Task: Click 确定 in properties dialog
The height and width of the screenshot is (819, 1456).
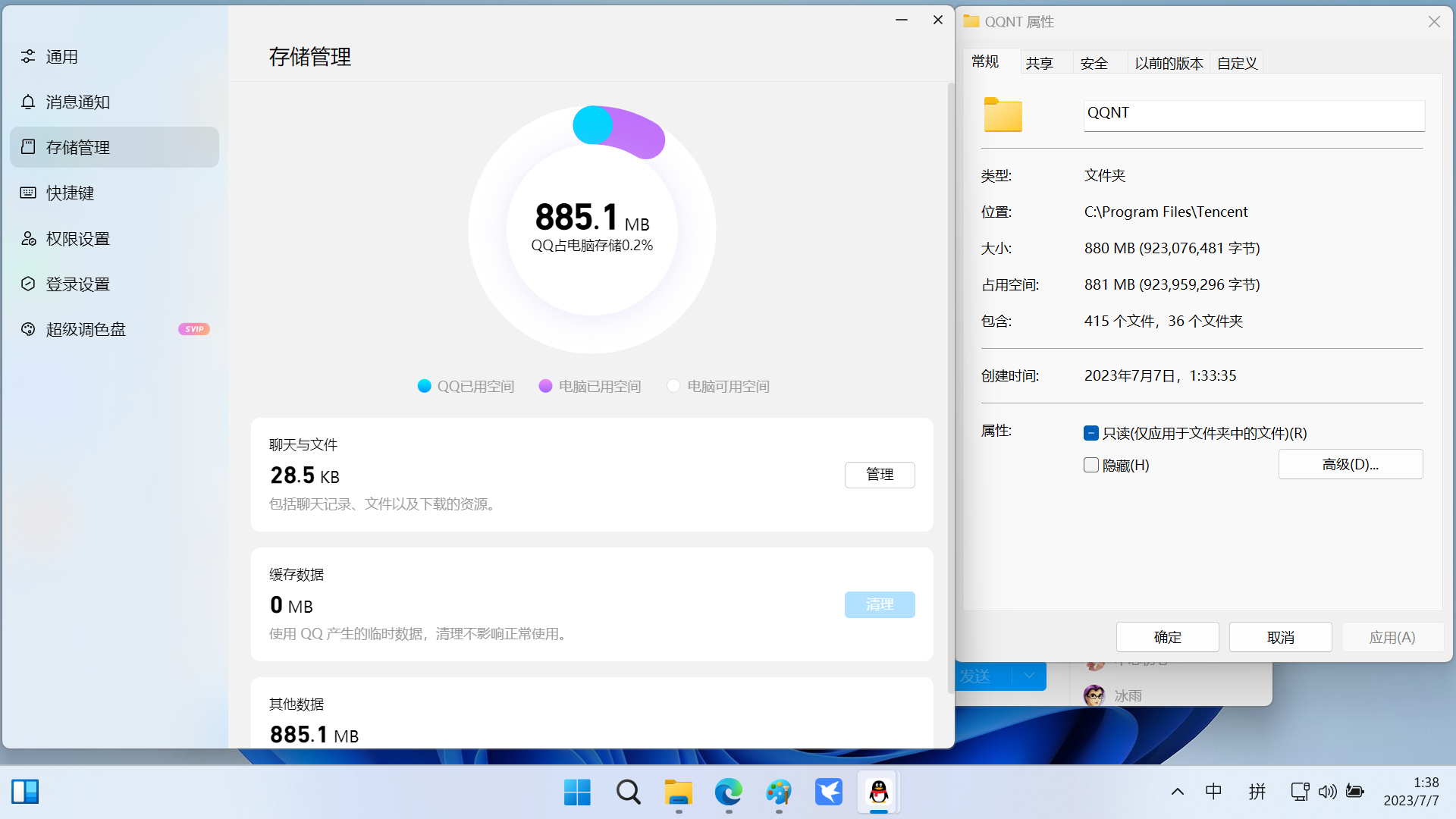Action: coord(1168,637)
